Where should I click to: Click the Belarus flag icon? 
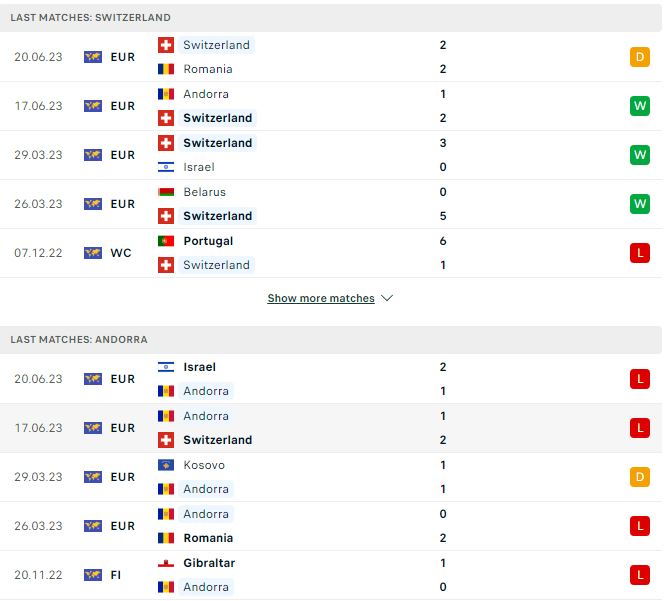(x=166, y=192)
